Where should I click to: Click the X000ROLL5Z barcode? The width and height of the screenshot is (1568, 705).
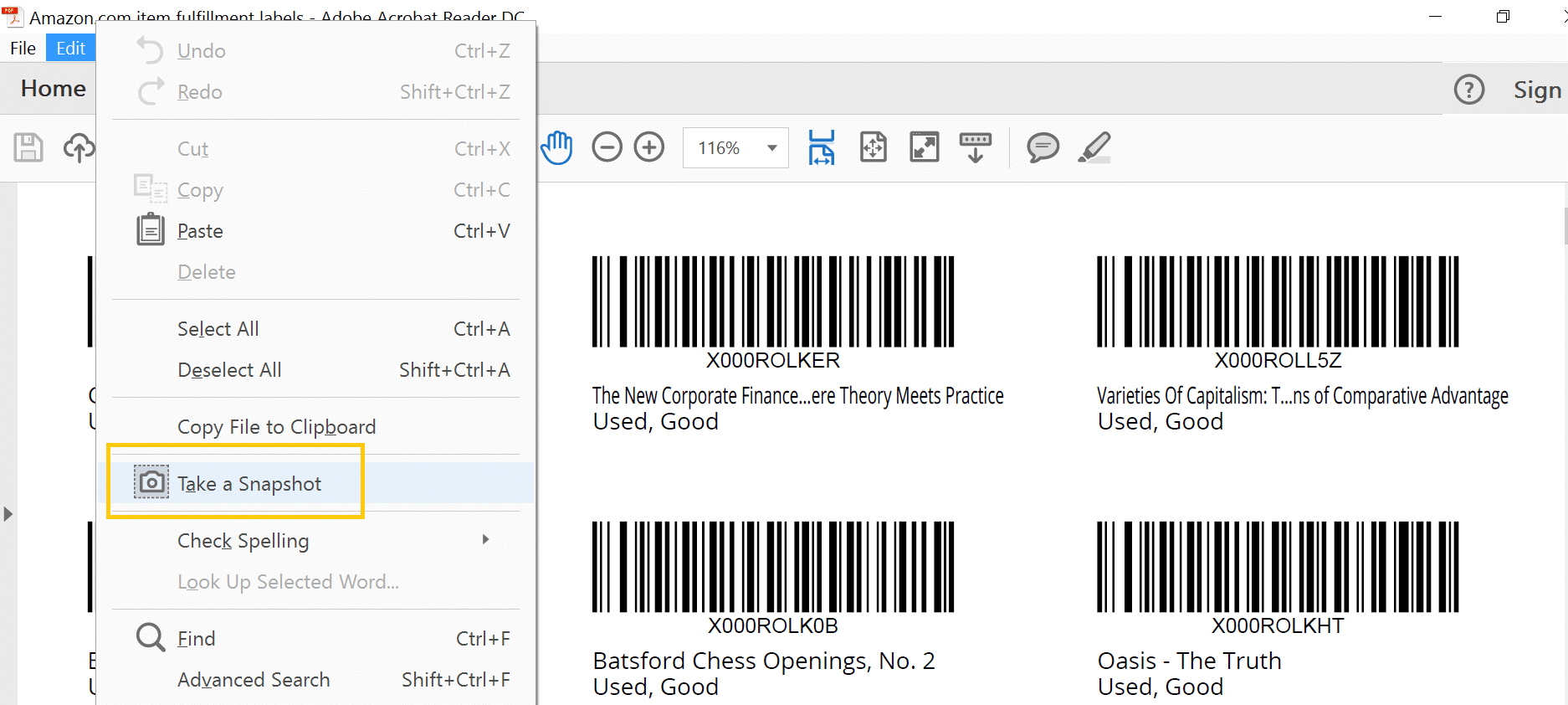(1278, 301)
